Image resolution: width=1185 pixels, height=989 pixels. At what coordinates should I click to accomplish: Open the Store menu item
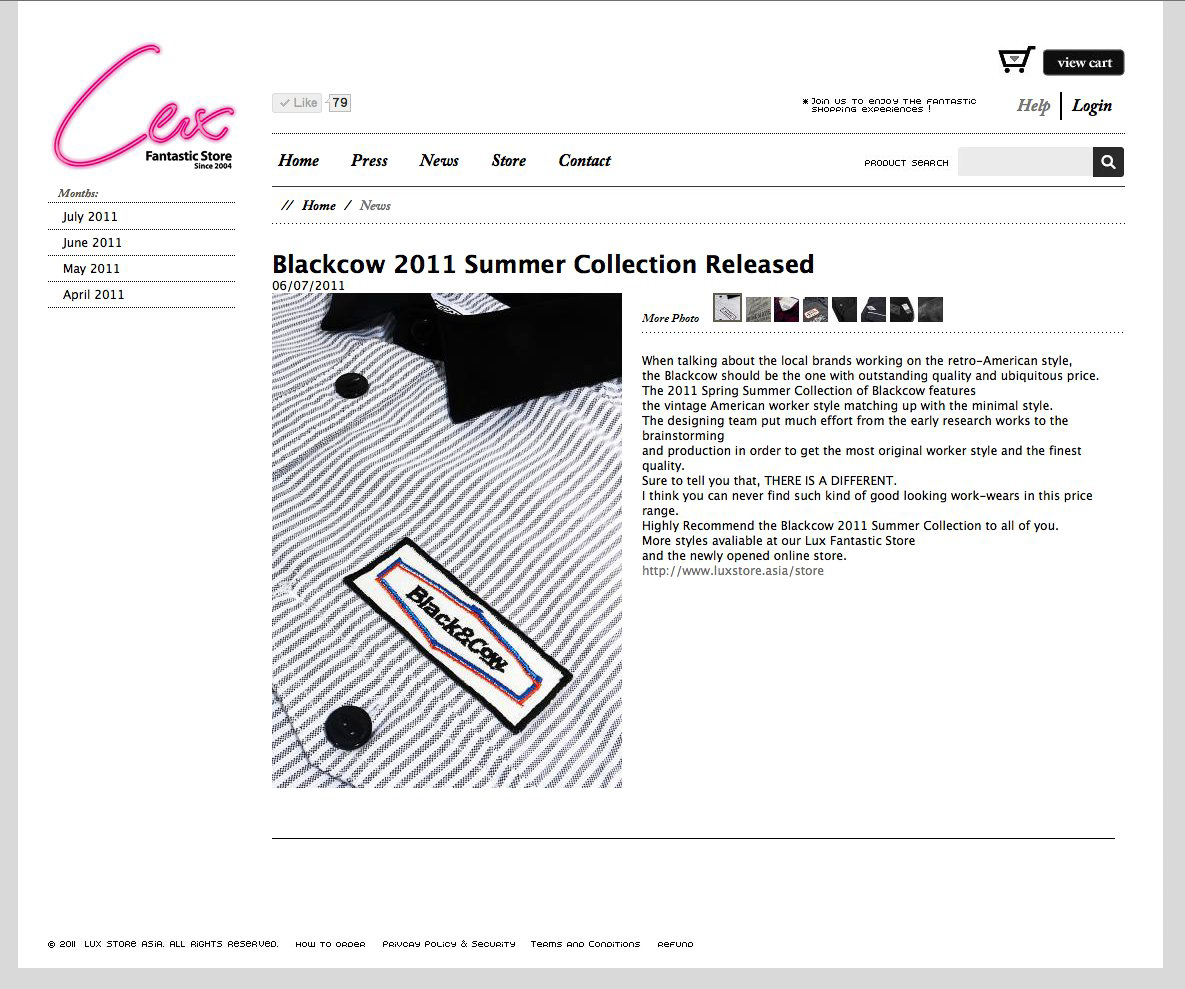pyautogui.click(x=509, y=160)
